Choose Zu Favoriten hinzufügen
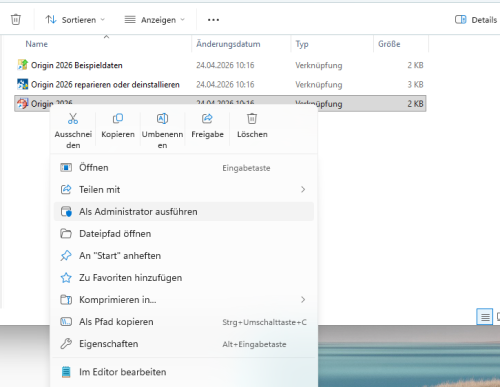 184,278
